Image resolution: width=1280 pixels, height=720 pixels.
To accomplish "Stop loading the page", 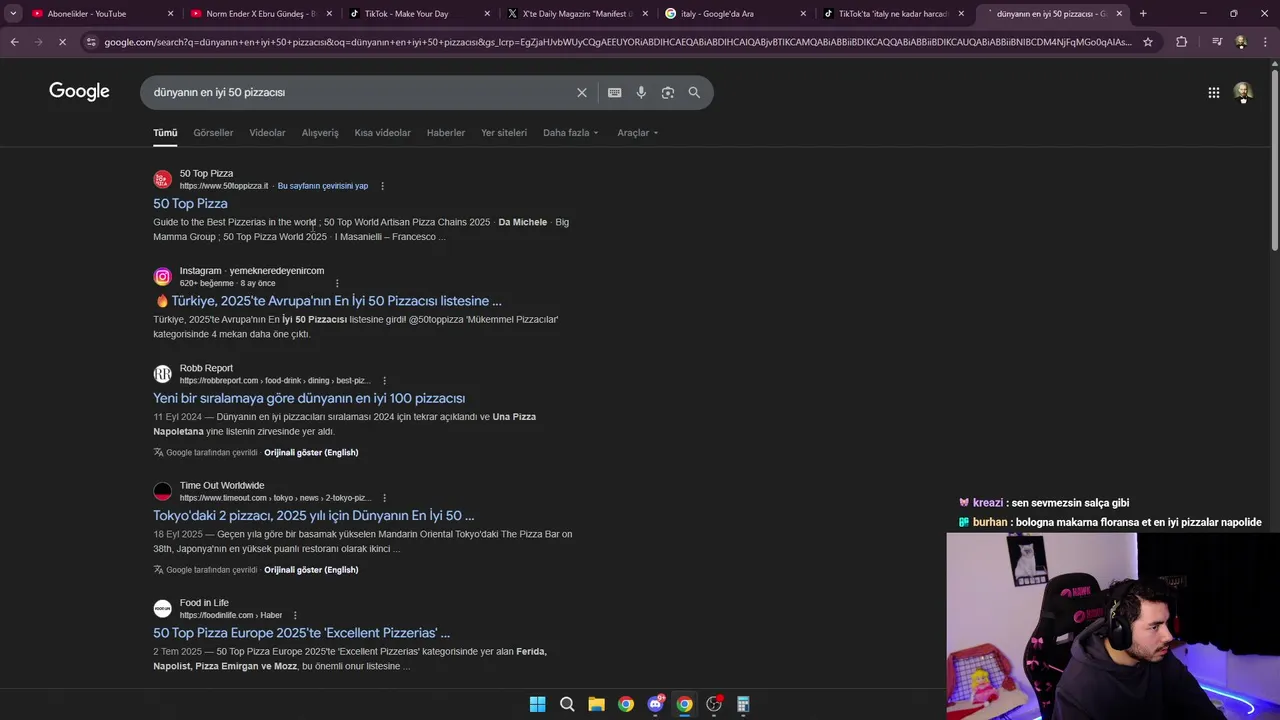I will 62,42.
